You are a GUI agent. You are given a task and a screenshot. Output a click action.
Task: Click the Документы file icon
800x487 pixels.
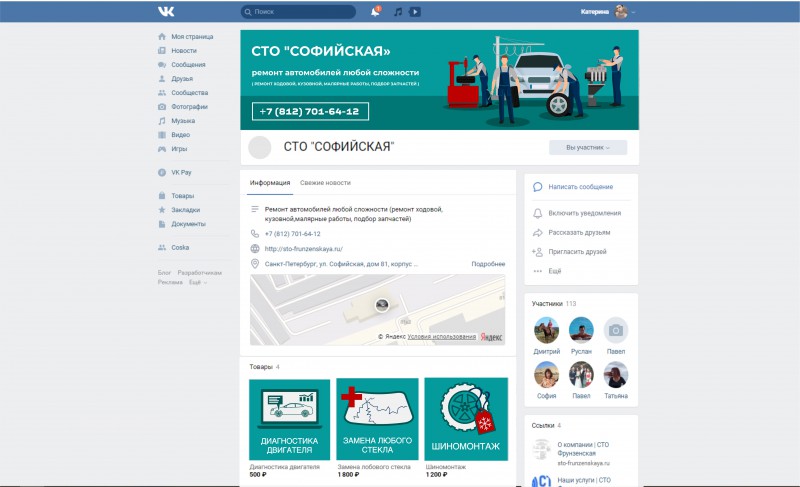[x=162, y=224]
